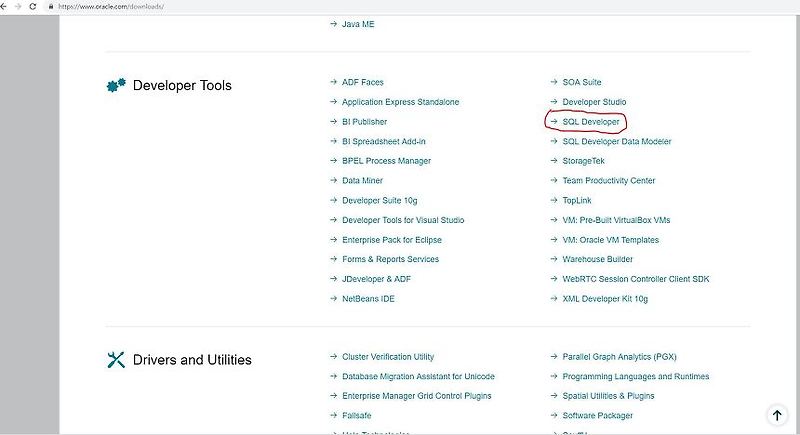Open the StorageTek link
Screen dimensions: 800x435
[x=583, y=161]
